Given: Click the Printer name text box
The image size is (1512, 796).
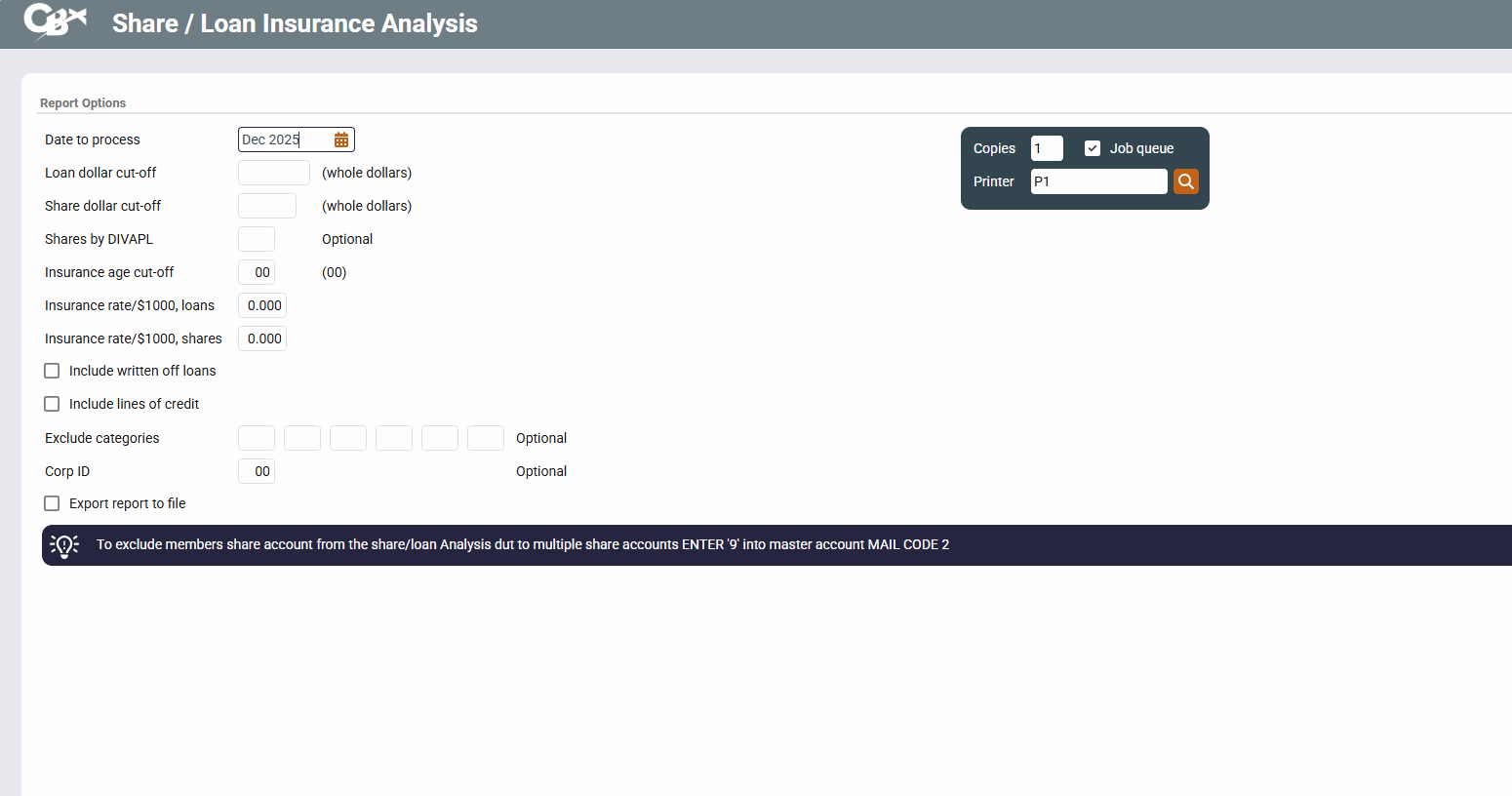Looking at the screenshot, I should tap(1097, 181).
